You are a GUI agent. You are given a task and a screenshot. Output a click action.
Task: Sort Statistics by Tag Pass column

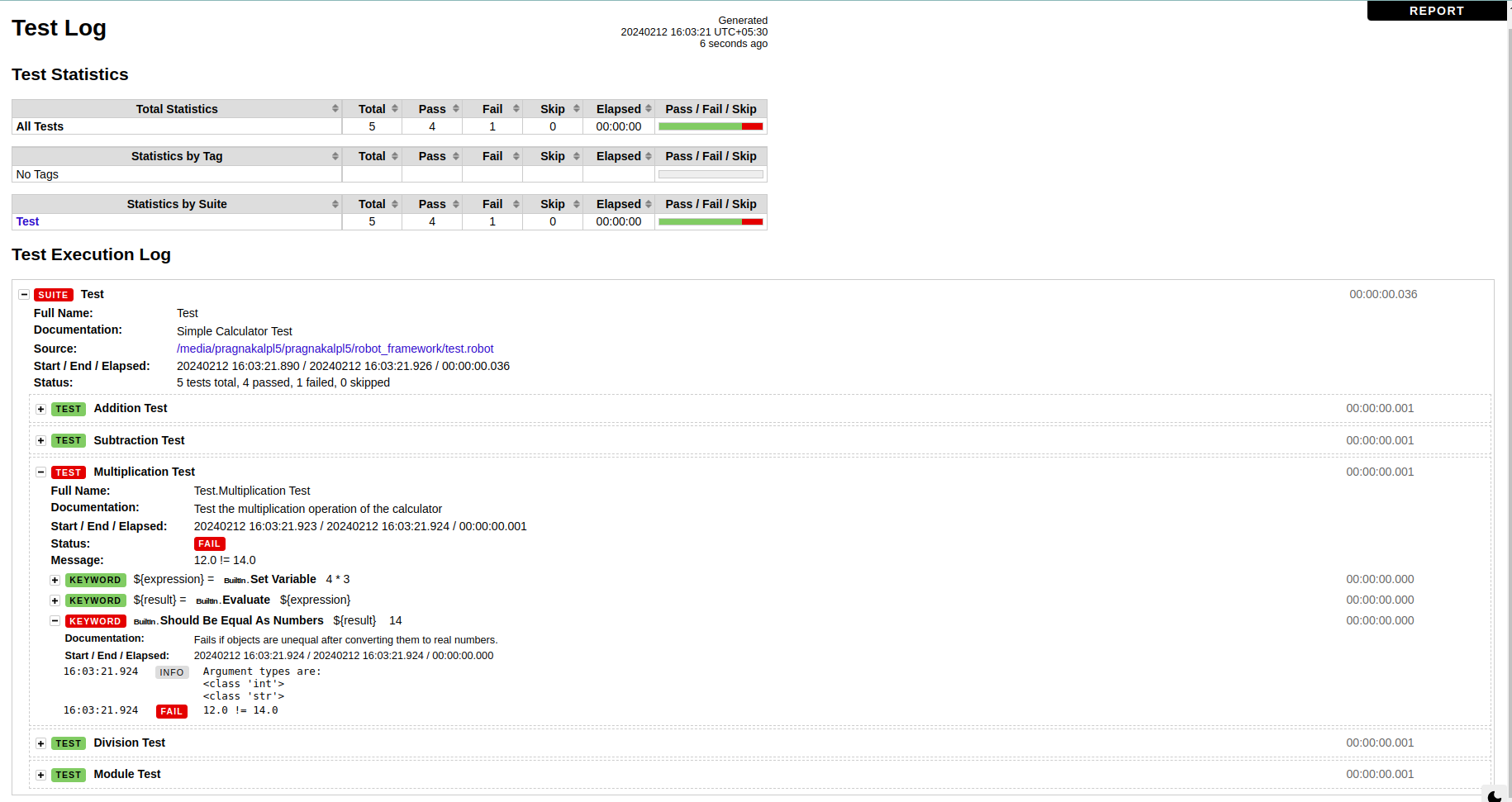[x=432, y=156]
